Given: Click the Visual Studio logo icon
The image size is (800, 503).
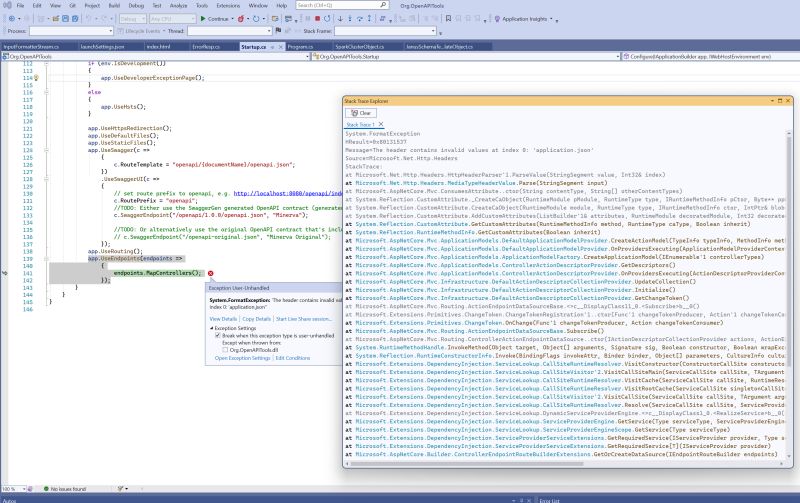Looking at the screenshot, I should (x=8, y=5).
